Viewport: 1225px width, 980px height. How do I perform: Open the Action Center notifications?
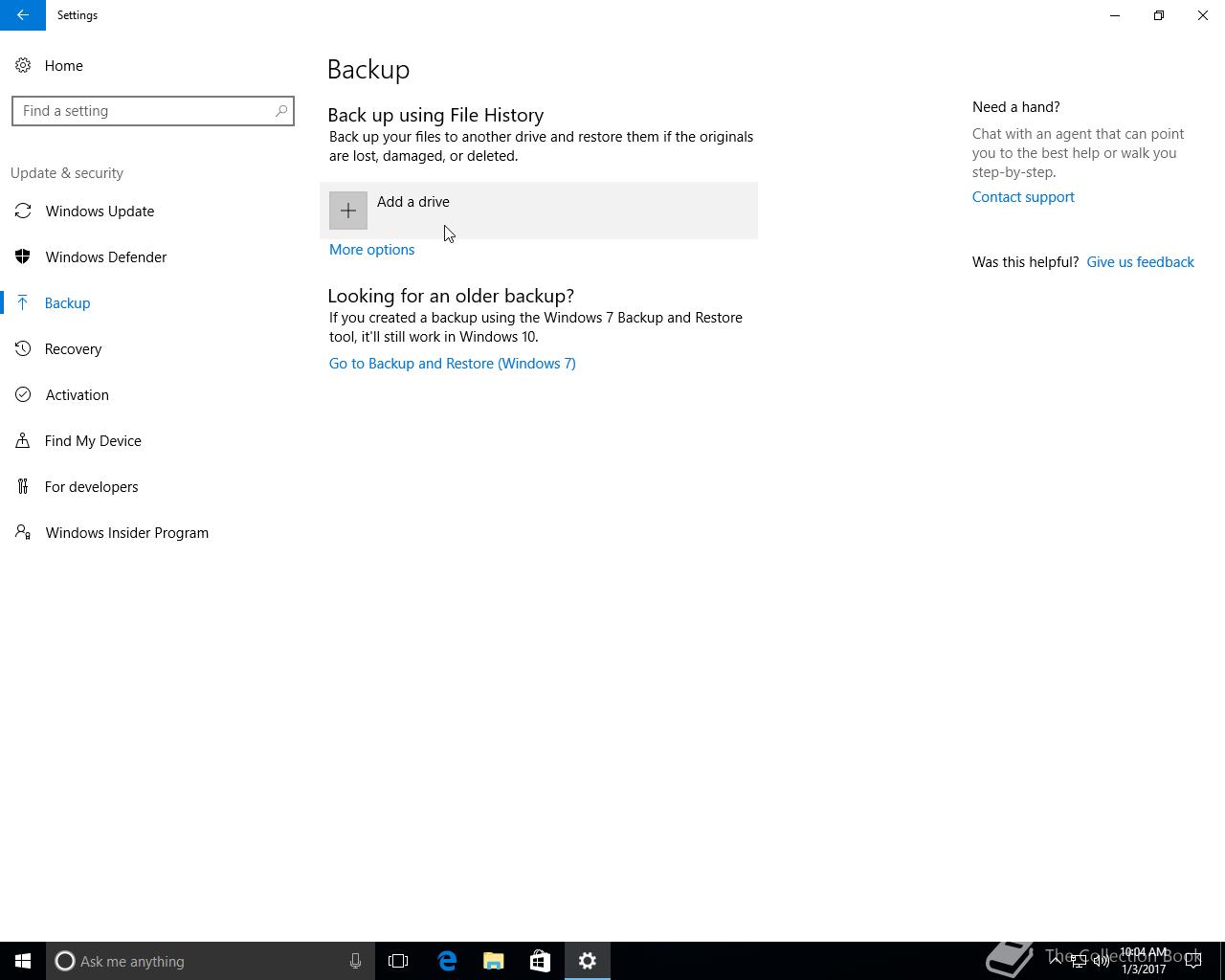pyautogui.click(x=1193, y=961)
